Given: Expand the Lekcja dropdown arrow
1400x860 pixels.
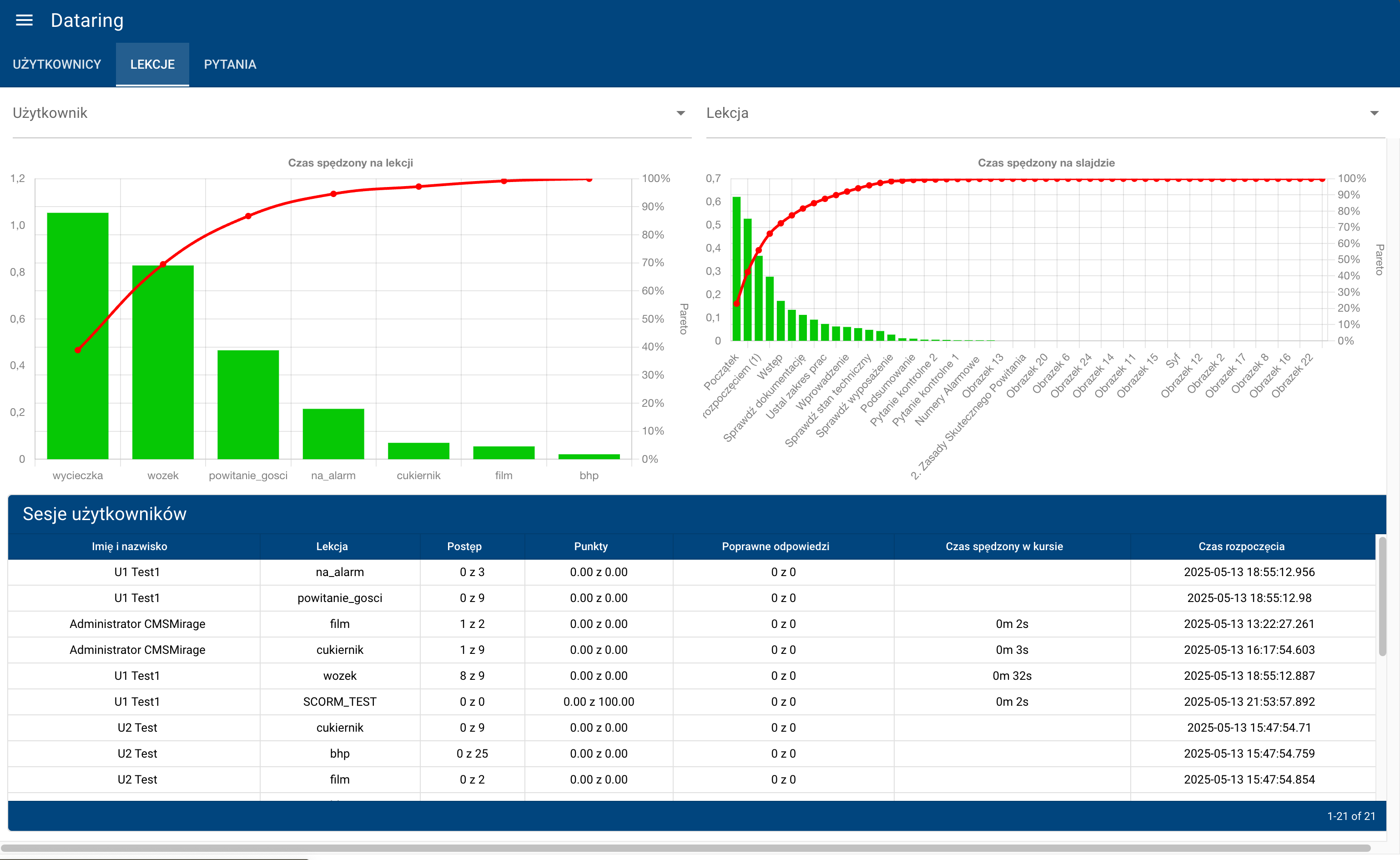Looking at the screenshot, I should (x=1374, y=113).
